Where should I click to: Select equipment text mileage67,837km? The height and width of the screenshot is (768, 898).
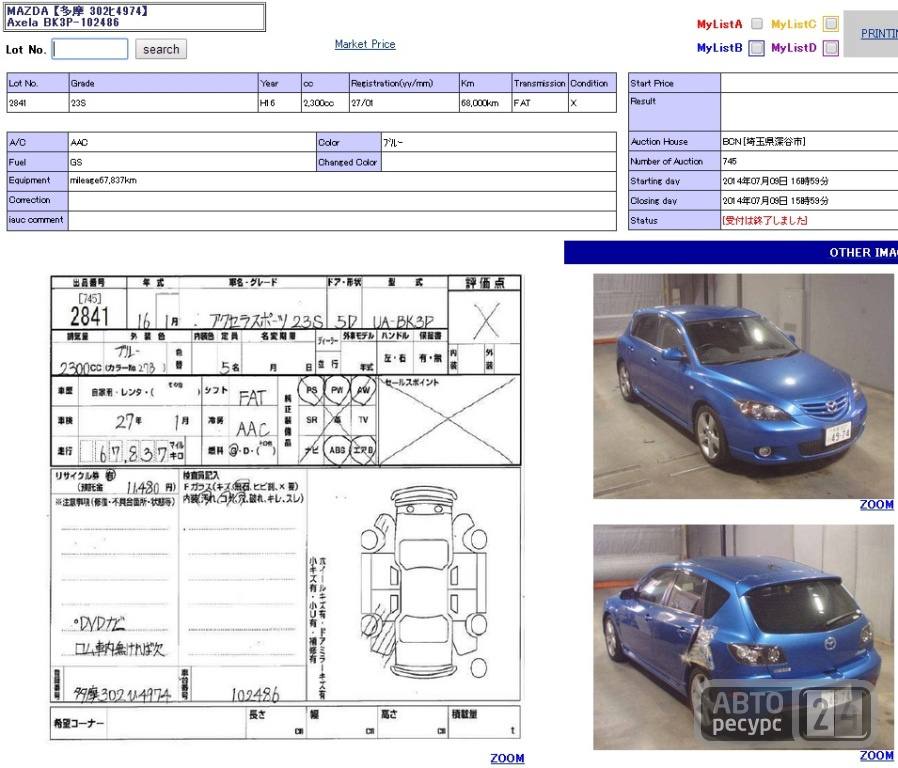[104, 180]
